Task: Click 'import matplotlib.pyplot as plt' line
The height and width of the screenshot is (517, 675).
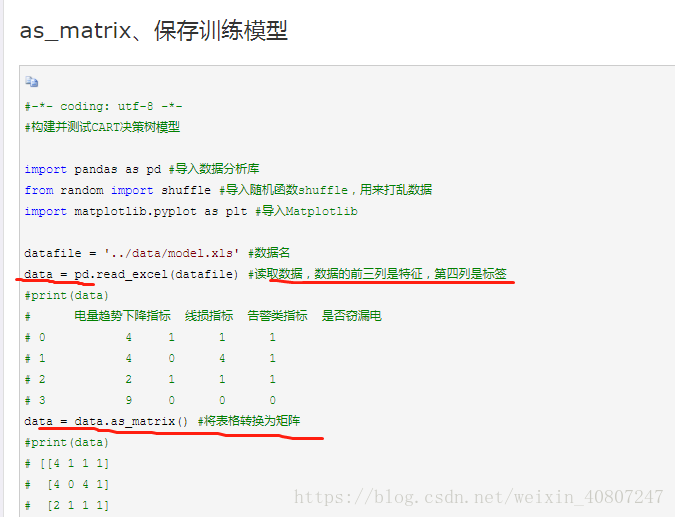Action: click(136, 211)
